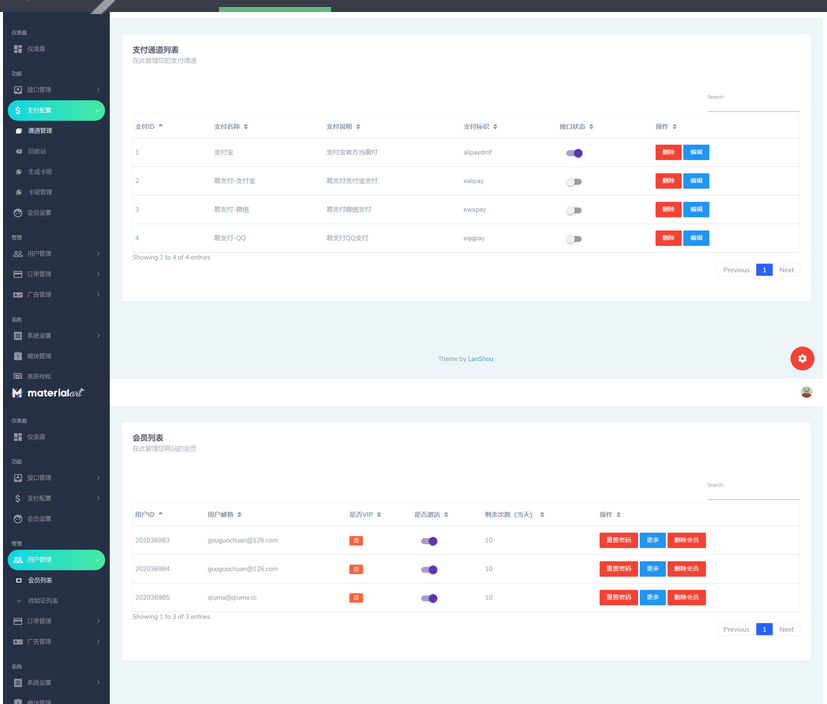Select the 生成卡密 sidebar icon
The height and width of the screenshot is (704, 827).
point(18,172)
